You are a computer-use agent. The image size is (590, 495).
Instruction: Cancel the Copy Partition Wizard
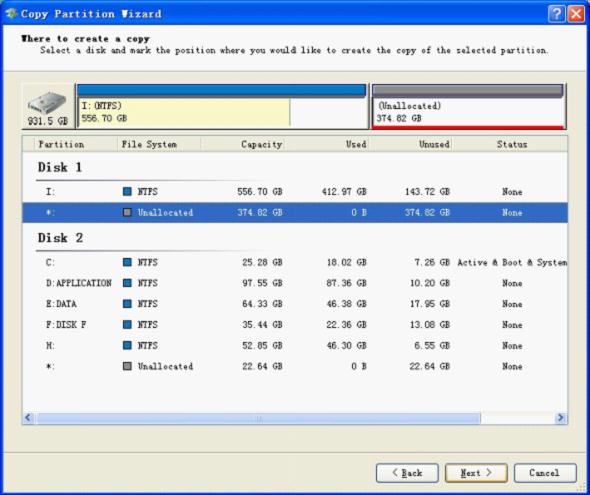(545, 473)
